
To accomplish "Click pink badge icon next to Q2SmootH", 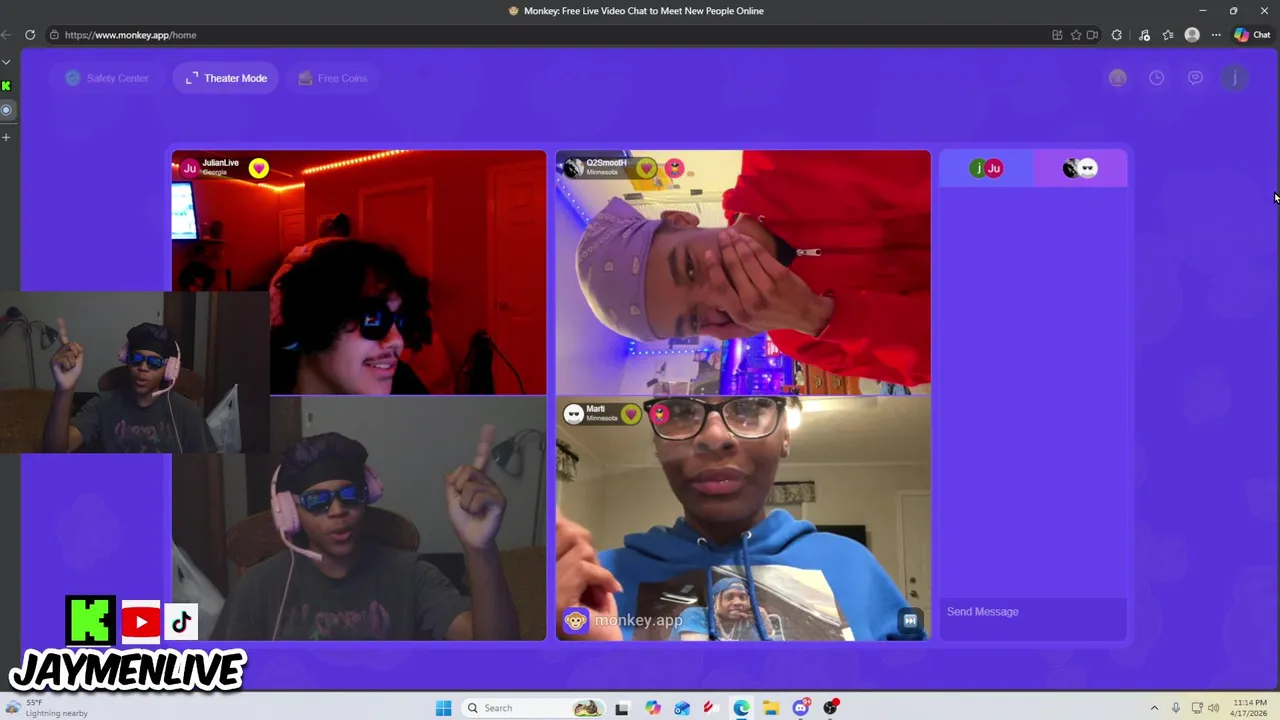I will point(675,168).
